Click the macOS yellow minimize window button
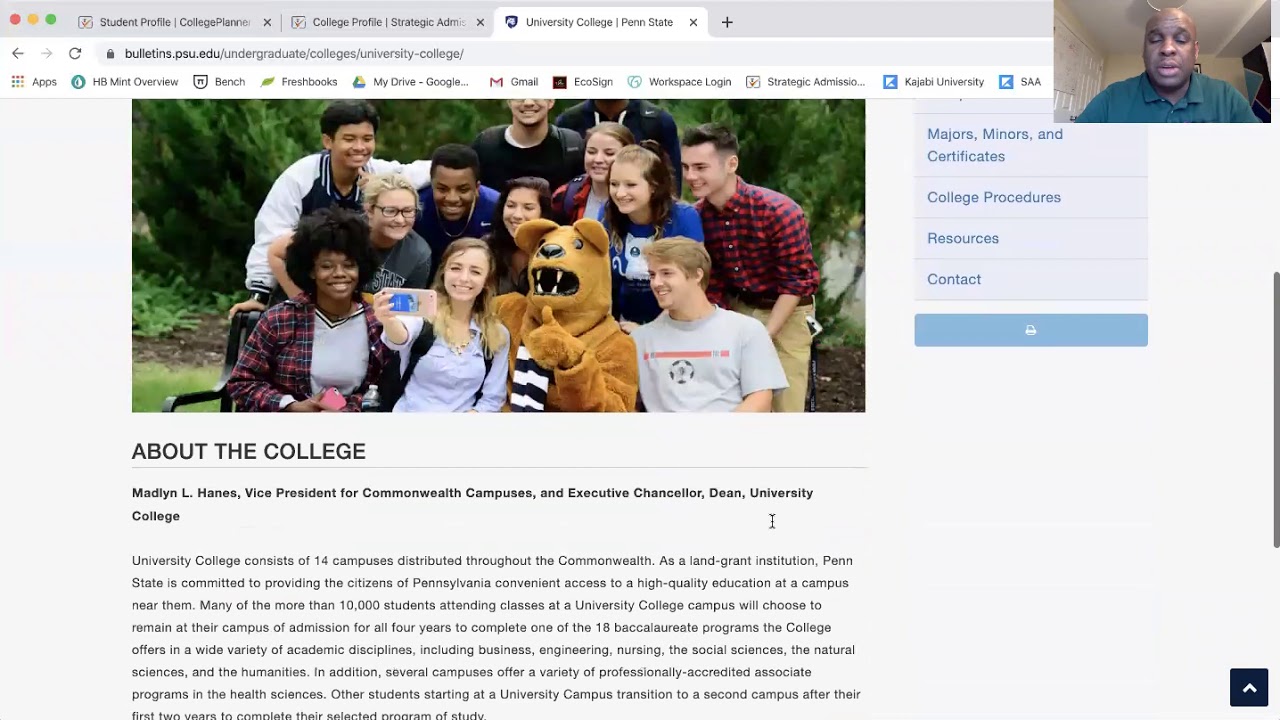Image resolution: width=1280 pixels, height=720 pixels. click(x=33, y=20)
